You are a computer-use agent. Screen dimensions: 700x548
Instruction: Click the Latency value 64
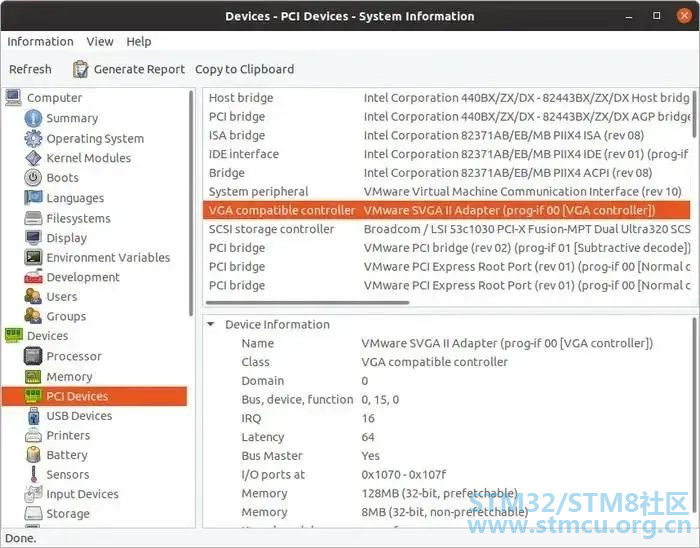(368, 437)
